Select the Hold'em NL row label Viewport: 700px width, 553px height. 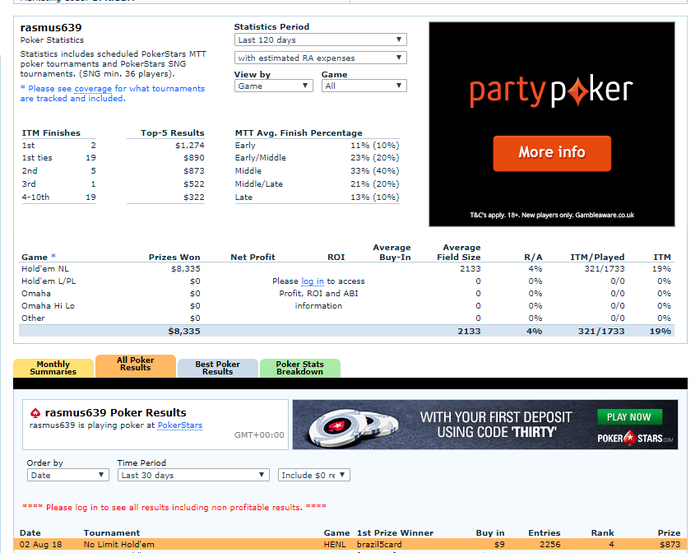[x=45, y=269]
